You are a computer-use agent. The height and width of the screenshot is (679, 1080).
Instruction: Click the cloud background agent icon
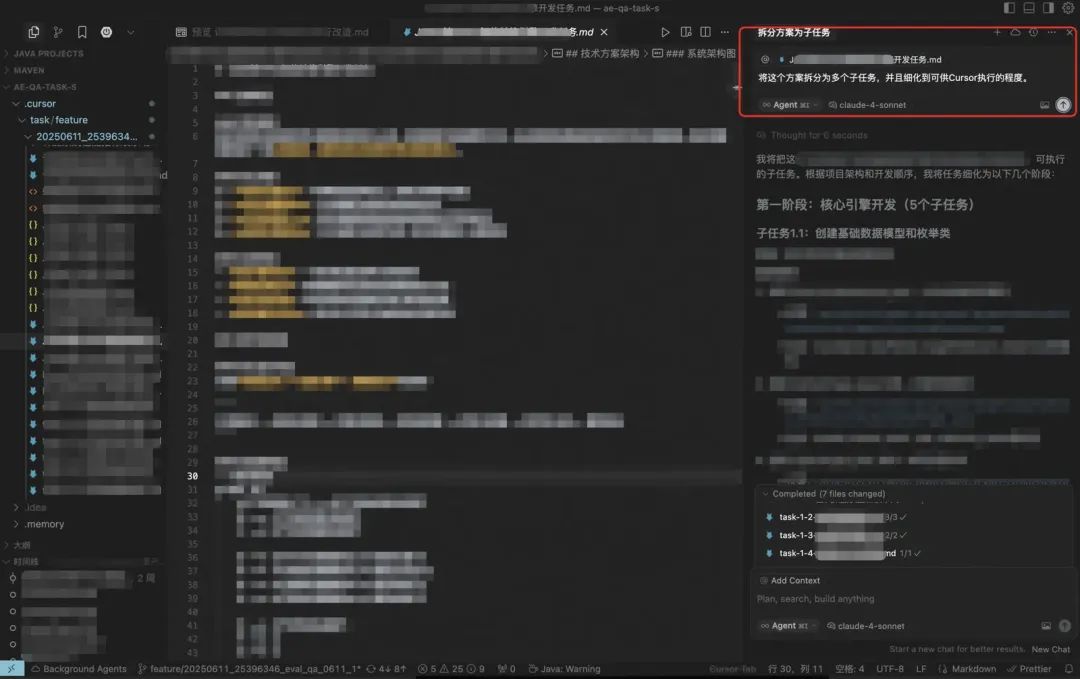(x=1015, y=32)
